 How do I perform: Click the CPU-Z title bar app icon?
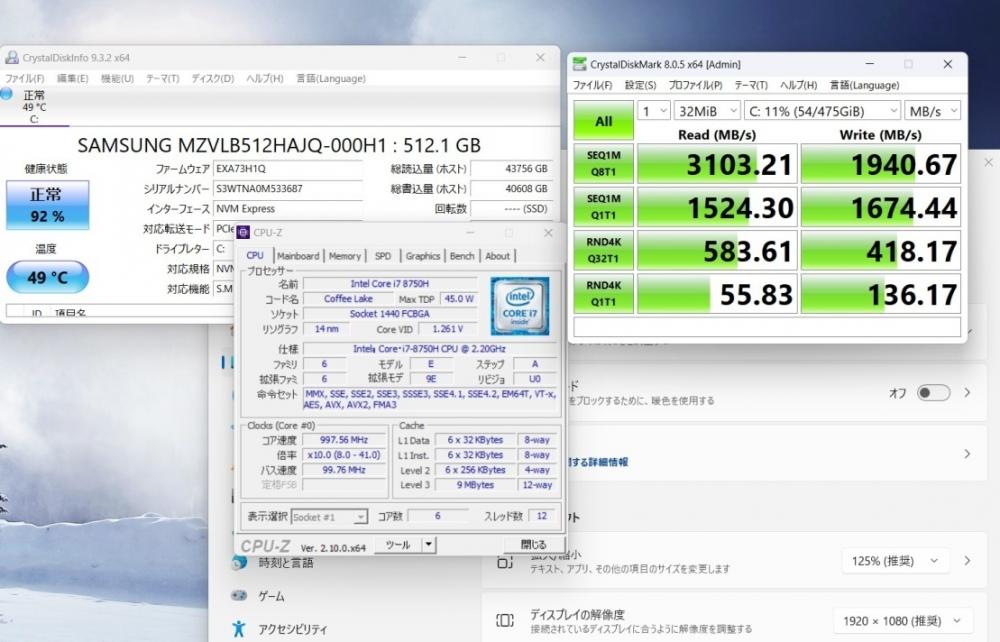tap(243, 233)
